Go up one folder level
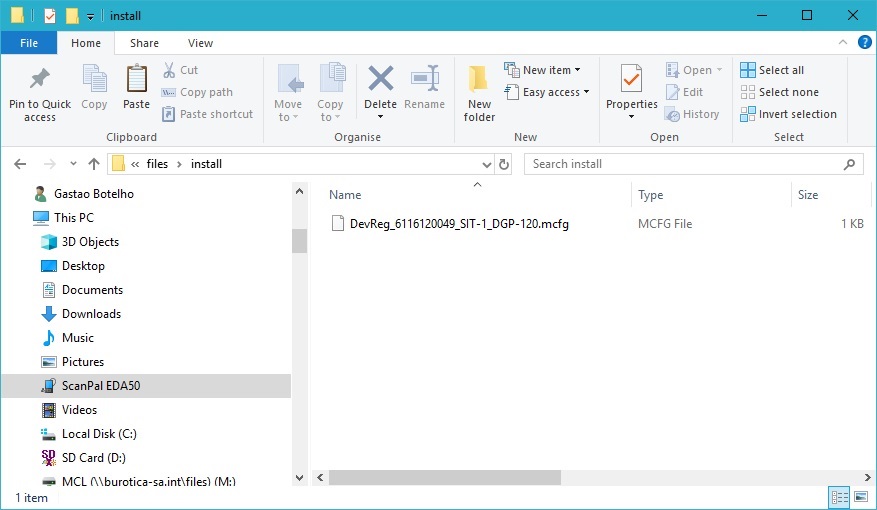 point(94,164)
